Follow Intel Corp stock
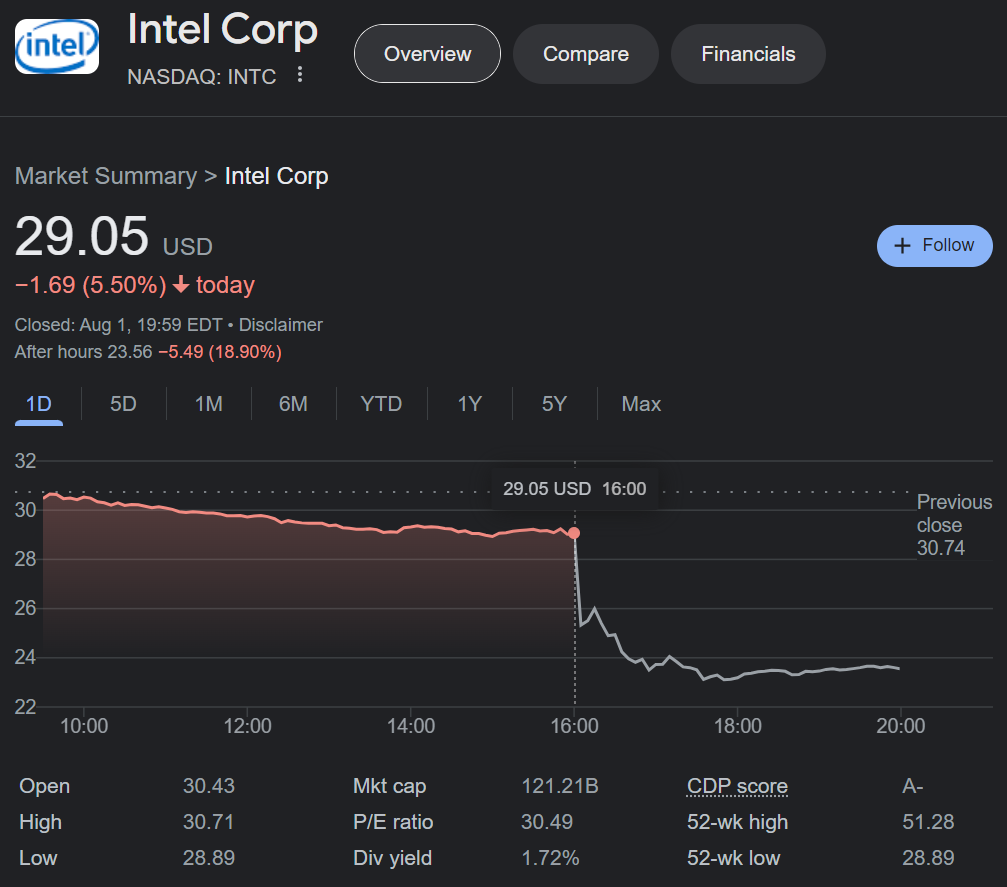Image resolution: width=1007 pixels, height=887 pixels. click(x=934, y=246)
